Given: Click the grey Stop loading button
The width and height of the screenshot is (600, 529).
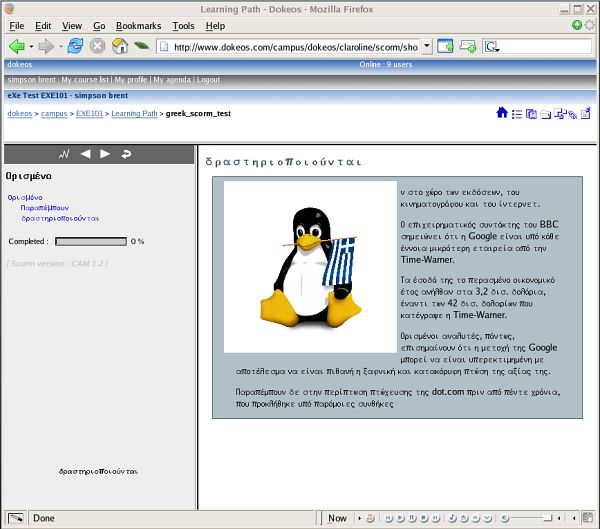Looking at the screenshot, I should pos(98,46).
